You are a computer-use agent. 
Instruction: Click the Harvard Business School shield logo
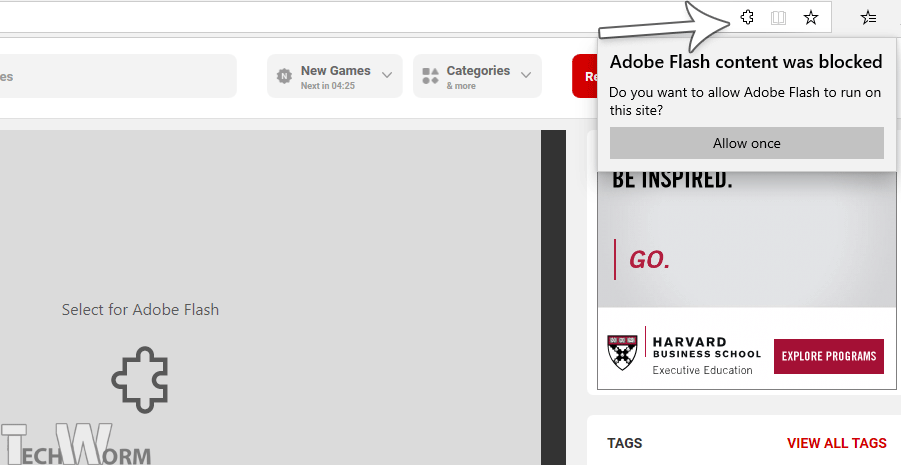tap(622, 352)
